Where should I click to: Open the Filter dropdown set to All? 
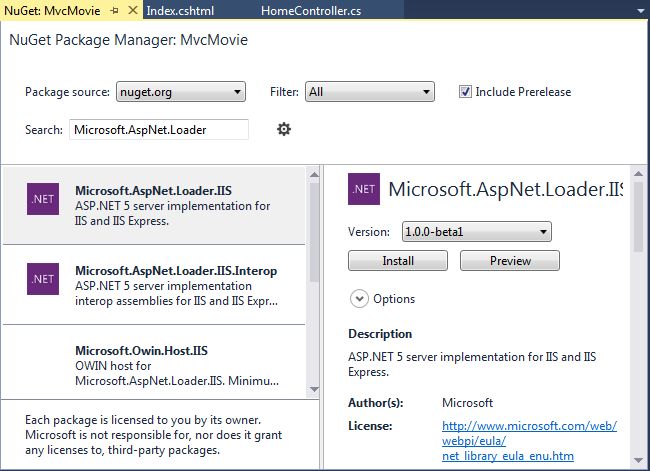pos(370,92)
